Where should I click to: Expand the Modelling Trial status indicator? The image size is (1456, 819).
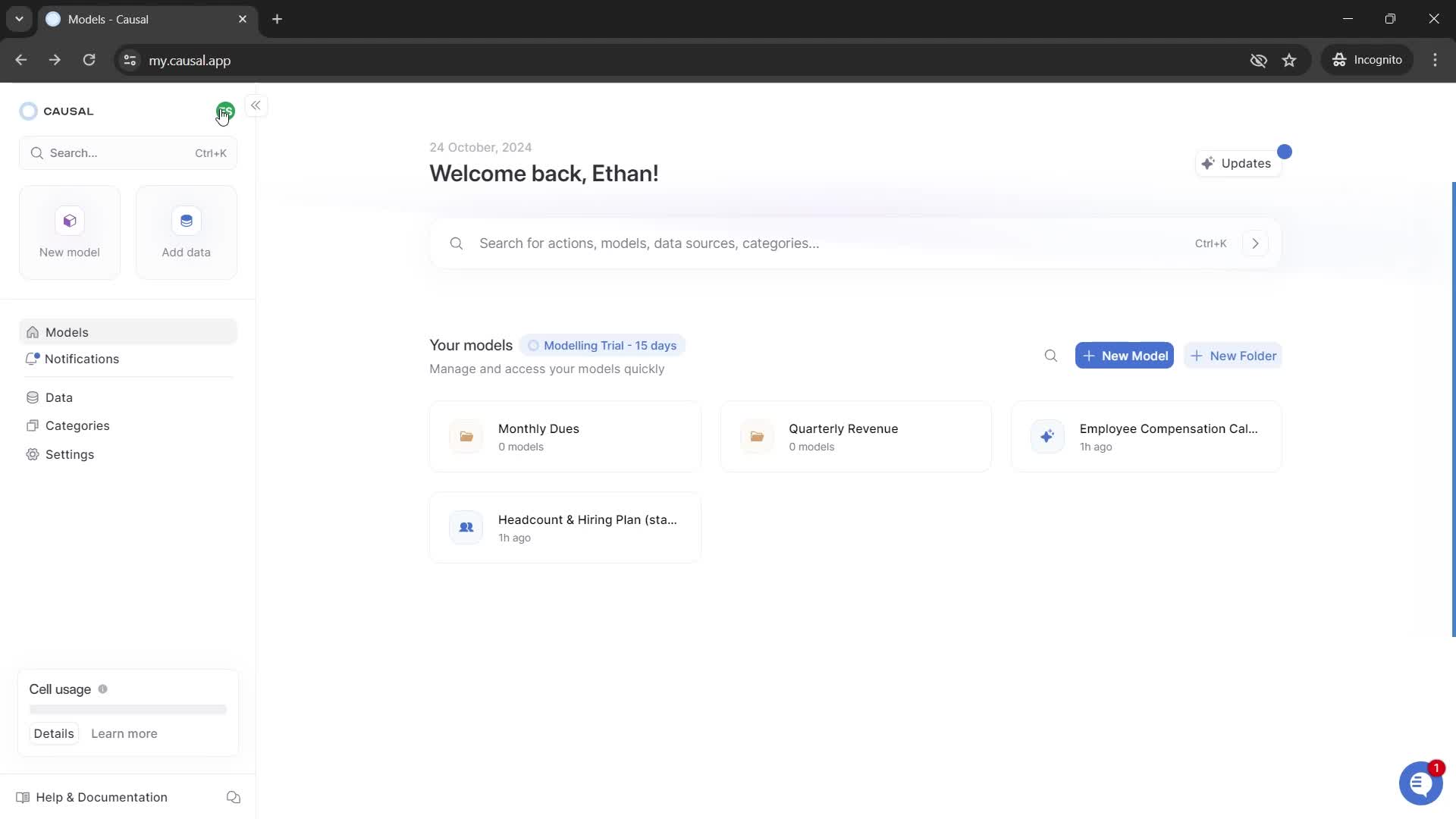coord(604,346)
